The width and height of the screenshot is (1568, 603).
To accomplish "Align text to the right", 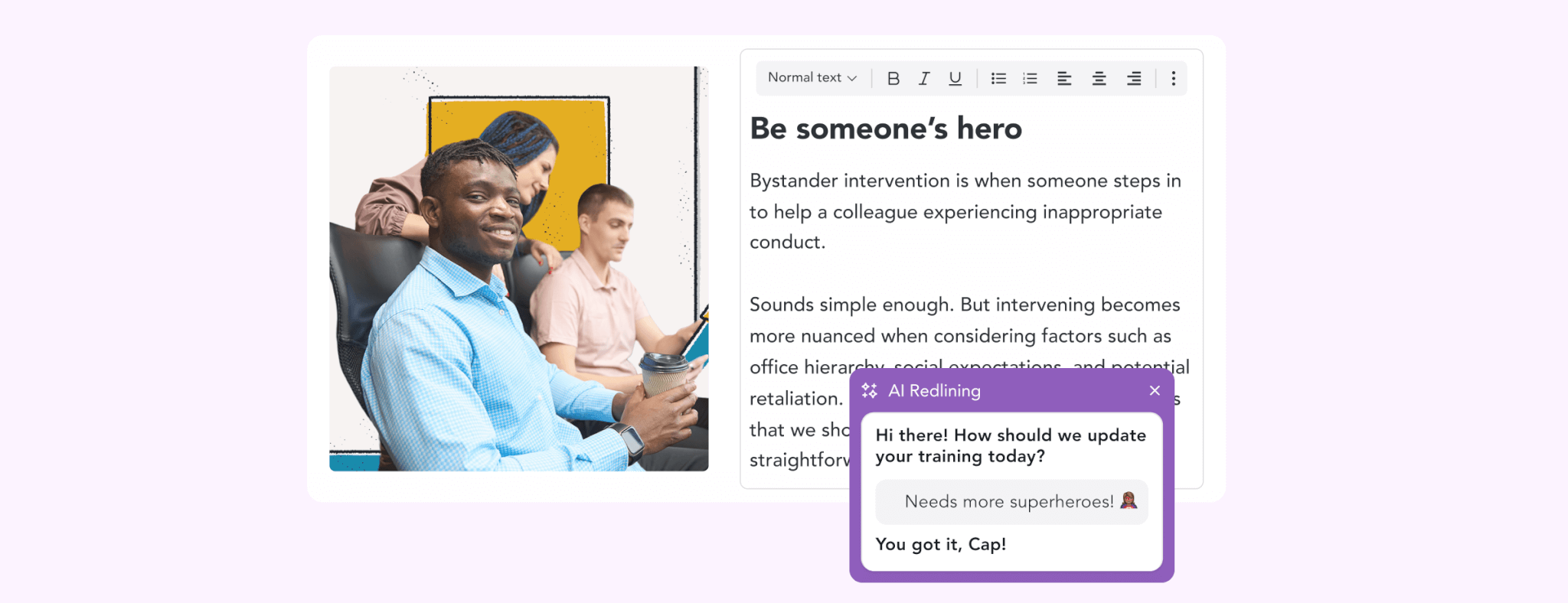I will coord(1134,78).
